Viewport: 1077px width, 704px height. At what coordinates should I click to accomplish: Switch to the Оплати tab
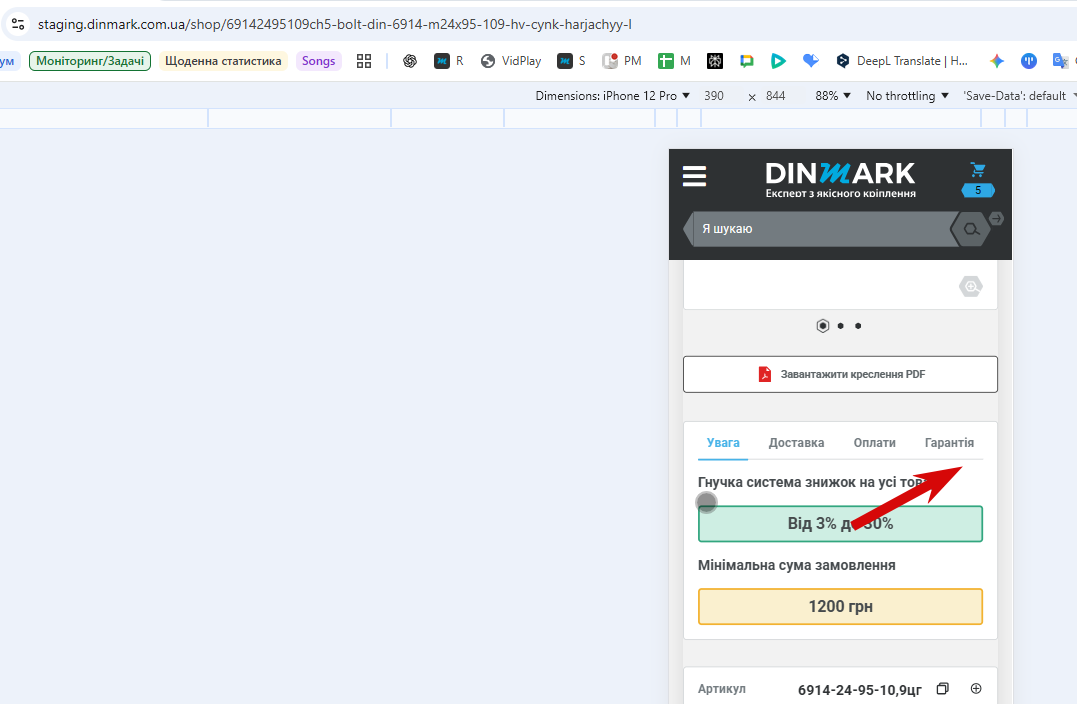pyautogui.click(x=874, y=443)
